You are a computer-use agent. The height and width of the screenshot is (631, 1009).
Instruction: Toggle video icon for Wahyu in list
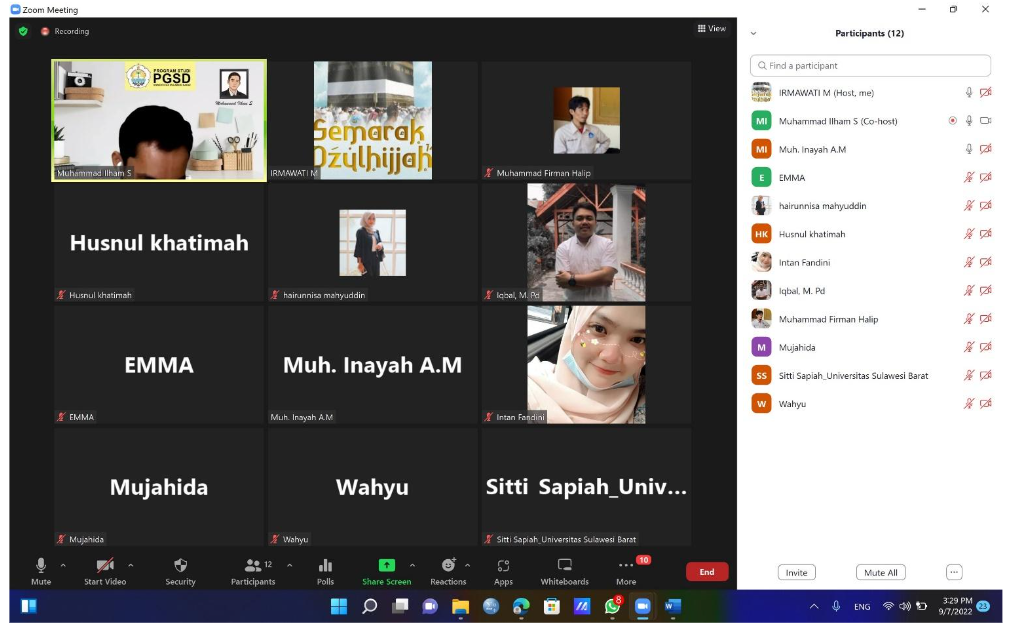tap(985, 404)
